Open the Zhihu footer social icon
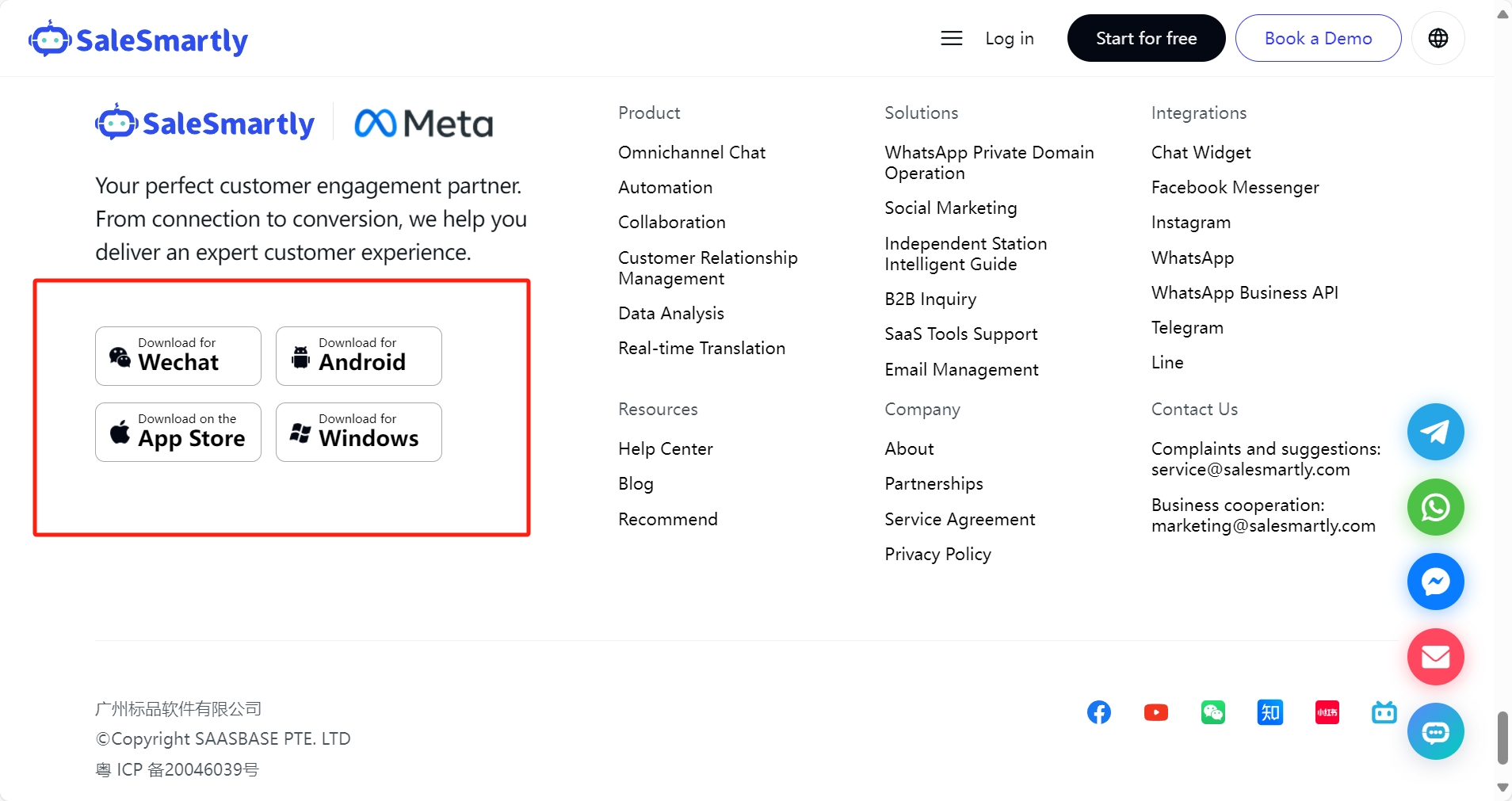 click(1270, 712)
